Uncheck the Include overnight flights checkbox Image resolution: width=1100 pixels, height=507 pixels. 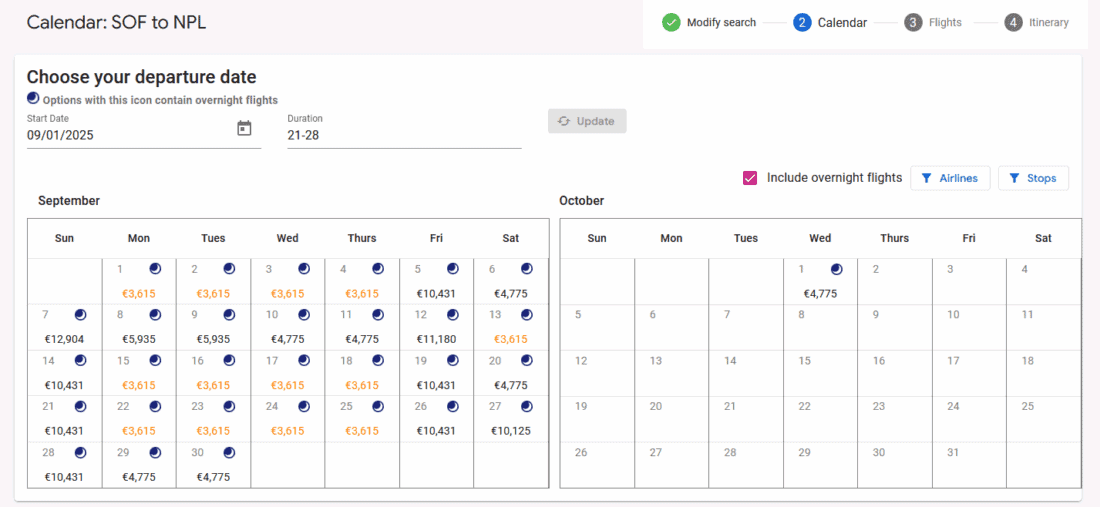click(750, 178)
